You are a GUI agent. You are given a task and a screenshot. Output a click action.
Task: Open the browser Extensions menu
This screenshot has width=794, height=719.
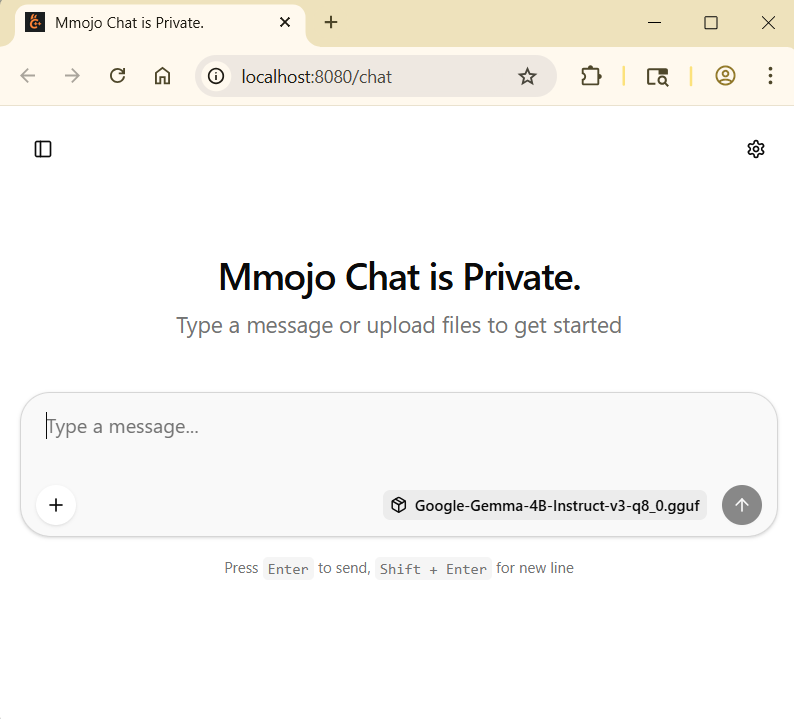[x=591, y=76]
